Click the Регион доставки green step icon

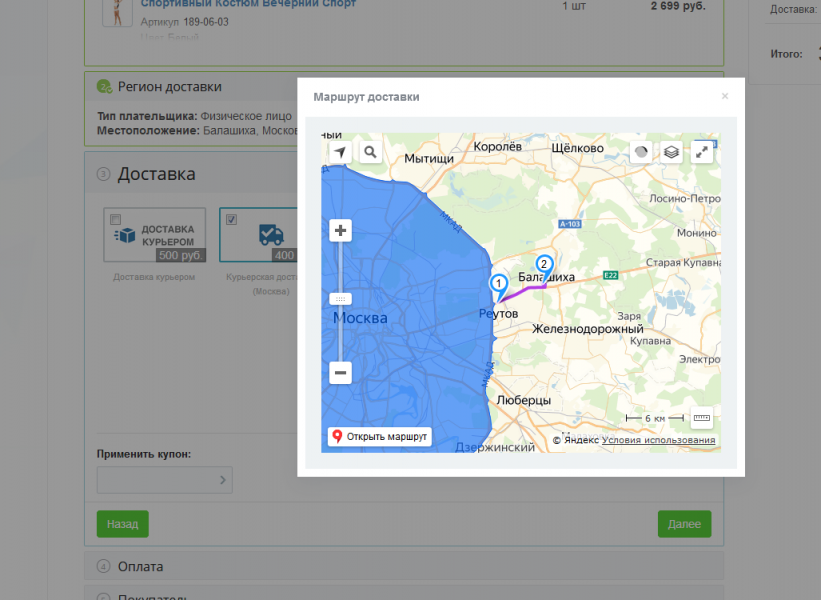pyautogui.click(x=105, y=87)
